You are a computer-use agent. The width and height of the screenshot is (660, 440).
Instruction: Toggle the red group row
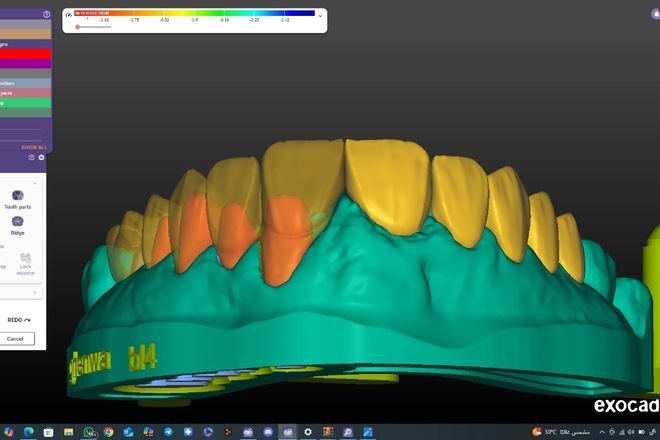(25, 54)
